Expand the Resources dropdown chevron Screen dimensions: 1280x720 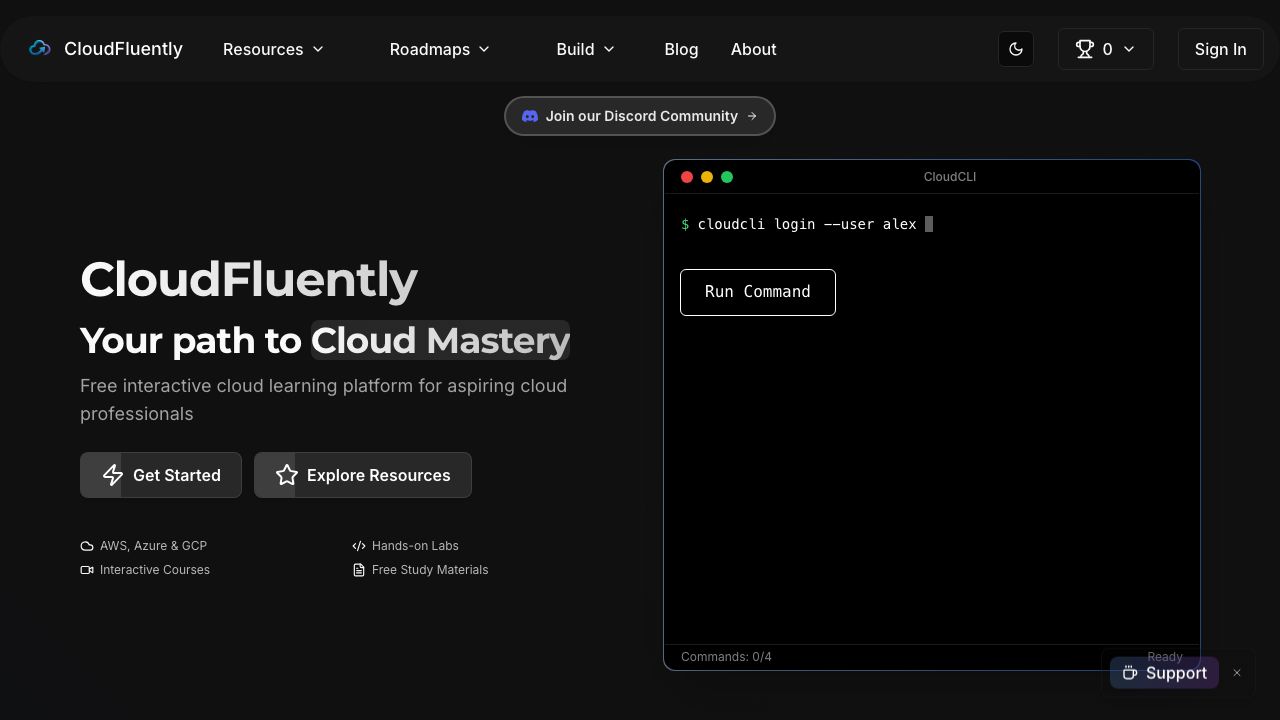pos(319,49)
